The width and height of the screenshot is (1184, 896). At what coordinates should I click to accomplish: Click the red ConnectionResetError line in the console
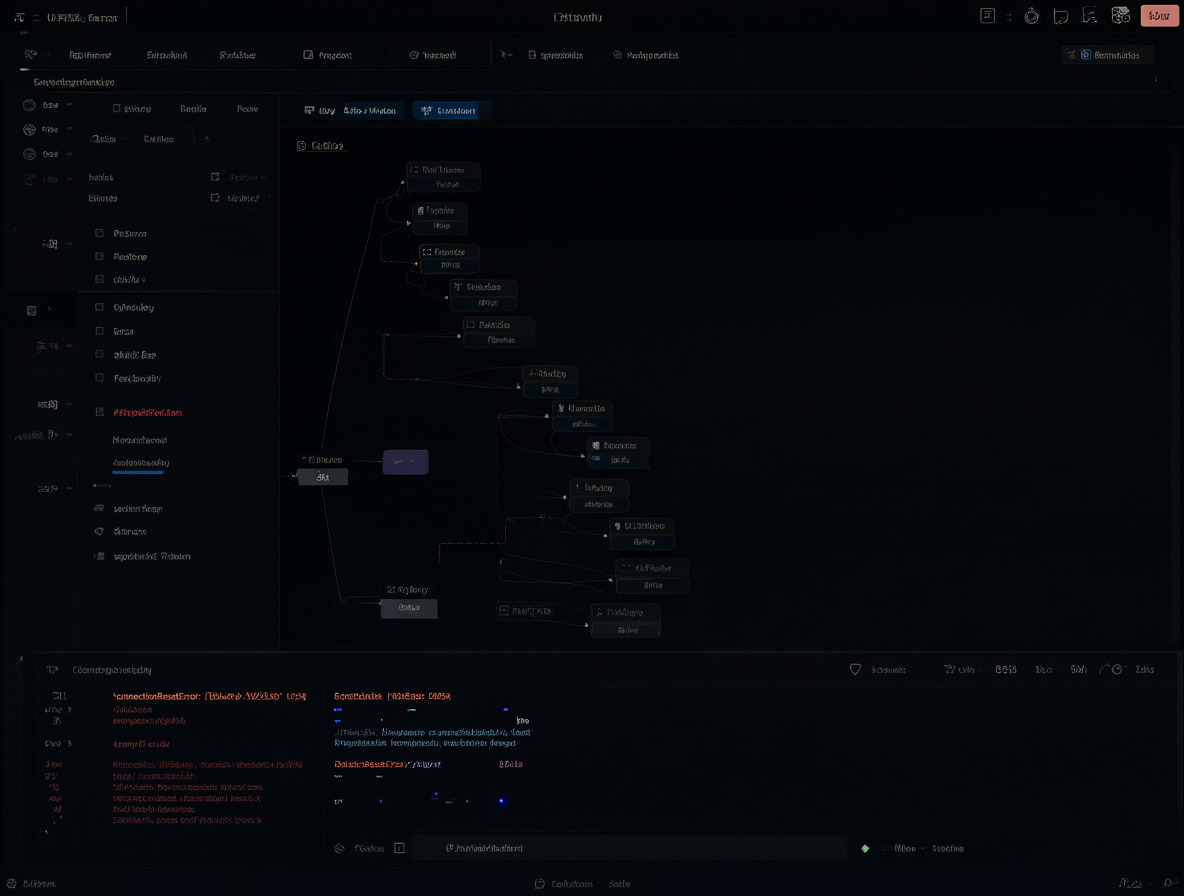209,696
